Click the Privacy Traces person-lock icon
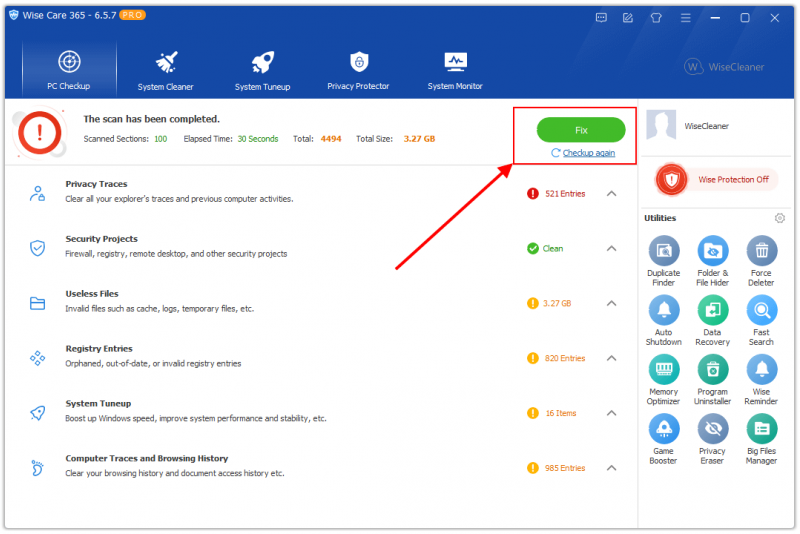The width and height of the screenshot is (800, 534). [x=37, y=193]
